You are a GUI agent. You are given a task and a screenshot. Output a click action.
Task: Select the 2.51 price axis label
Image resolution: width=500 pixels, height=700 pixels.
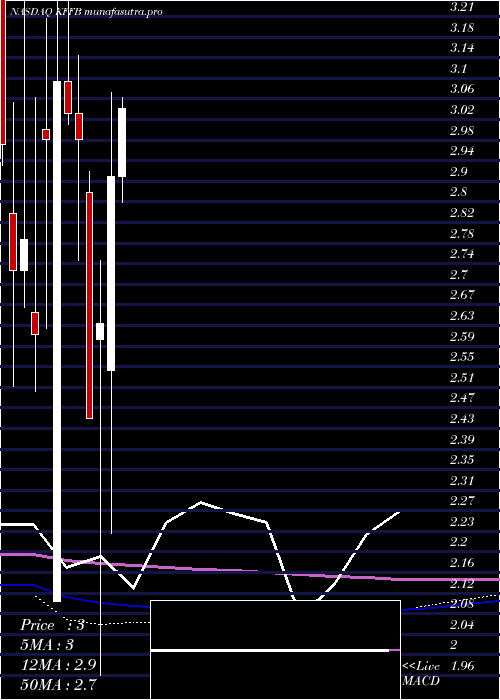click(x=462, y=378)
